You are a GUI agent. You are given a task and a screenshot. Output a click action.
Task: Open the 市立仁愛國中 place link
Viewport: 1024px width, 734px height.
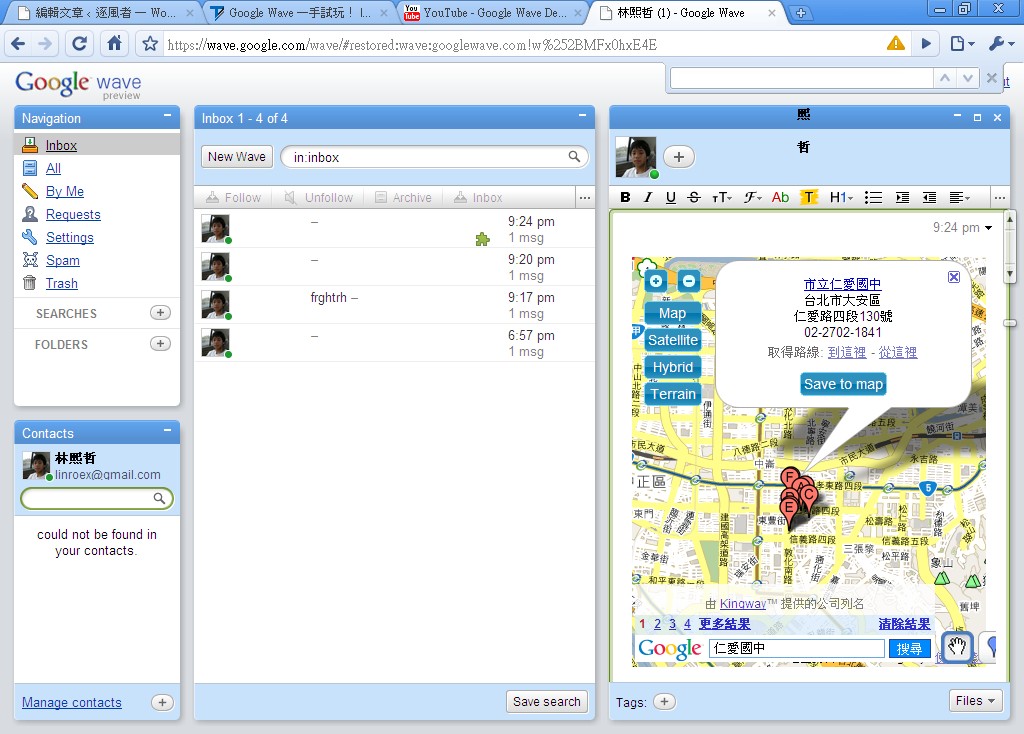(842, 284)
